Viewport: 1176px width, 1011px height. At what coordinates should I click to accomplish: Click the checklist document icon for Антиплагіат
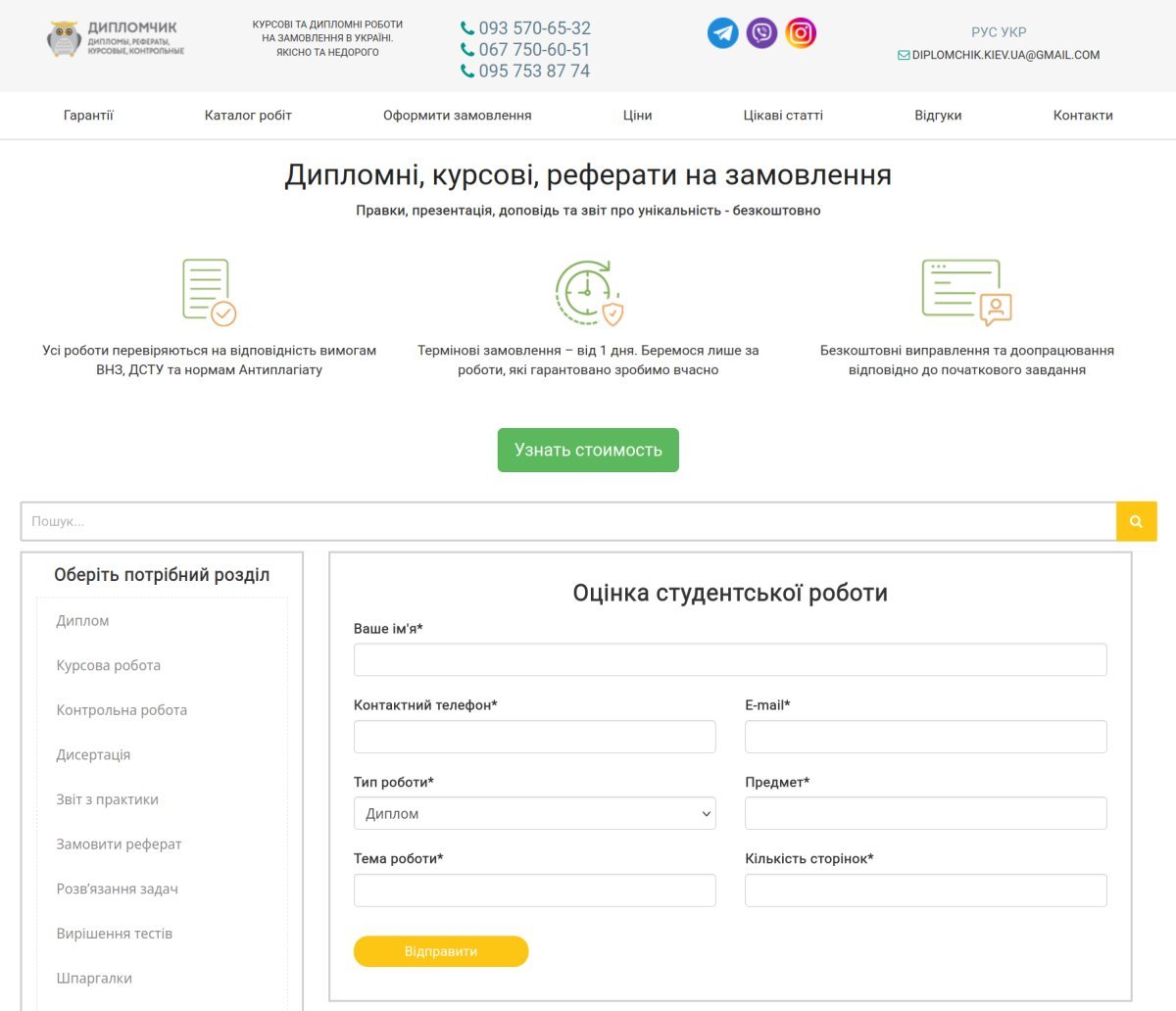tap(209, 292)
